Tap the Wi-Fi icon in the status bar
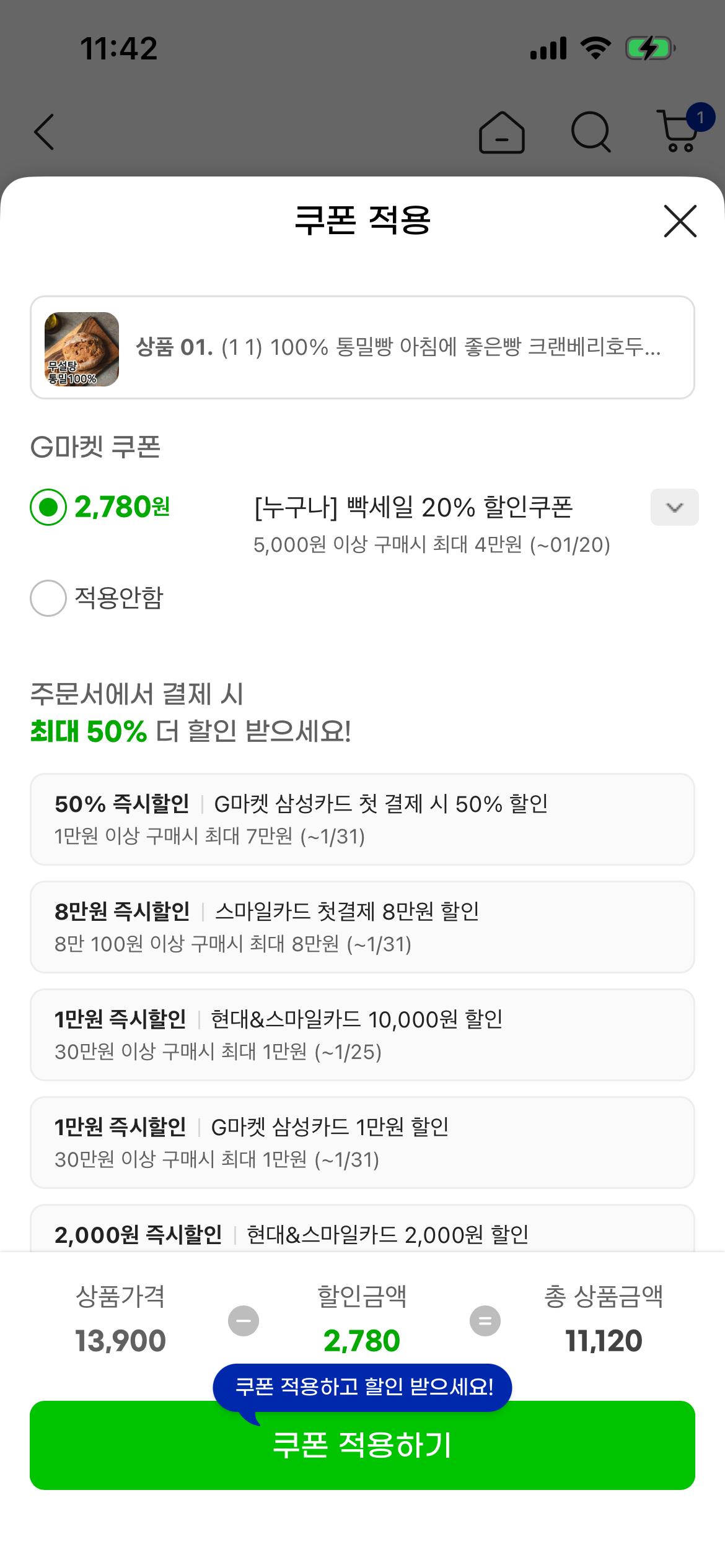Screen dimensions: 725x1568 click(x=594, y=46)
